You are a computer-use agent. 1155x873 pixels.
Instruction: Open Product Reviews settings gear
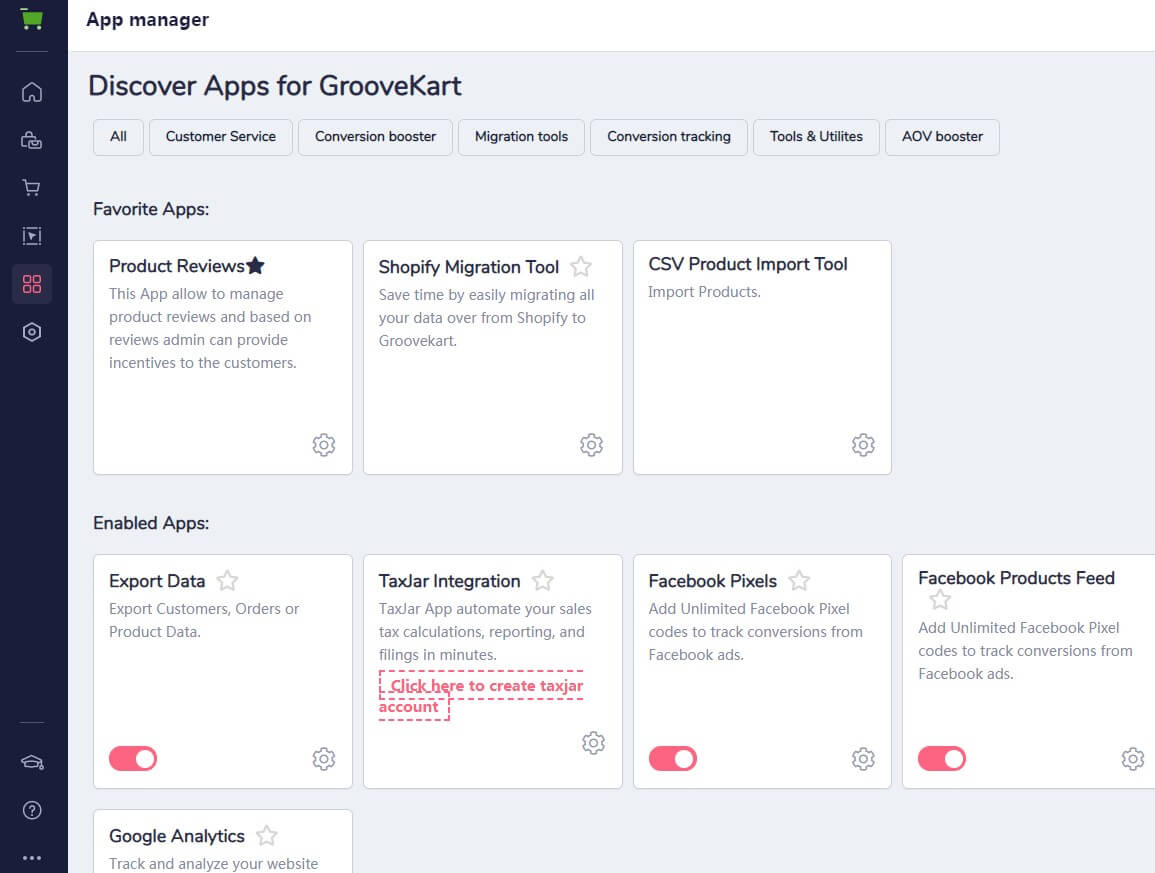pos(323,445)
